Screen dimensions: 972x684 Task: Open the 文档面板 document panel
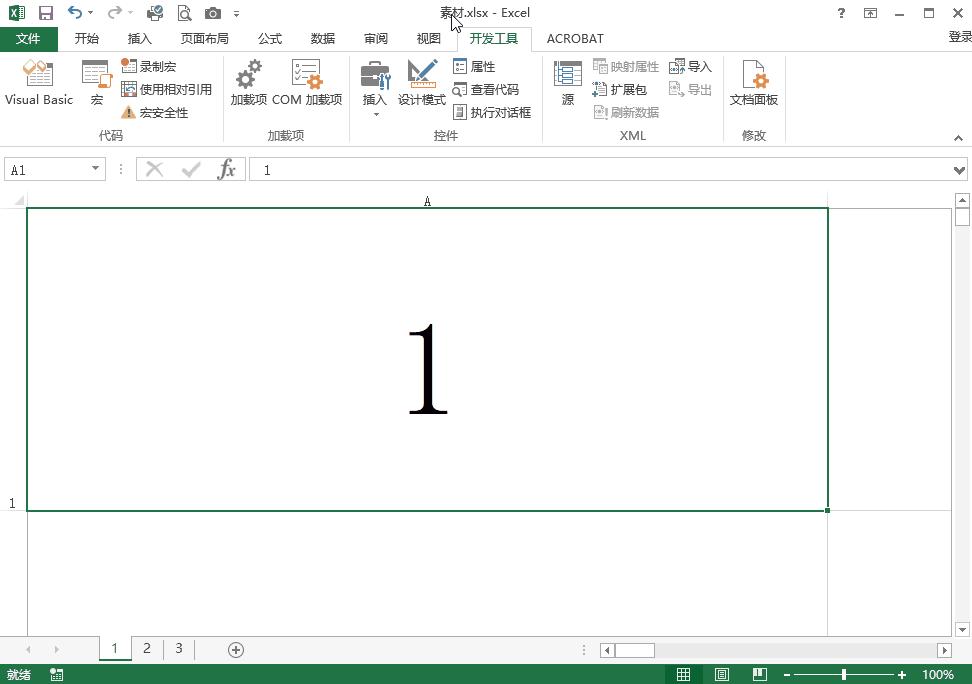coord(754,82)
